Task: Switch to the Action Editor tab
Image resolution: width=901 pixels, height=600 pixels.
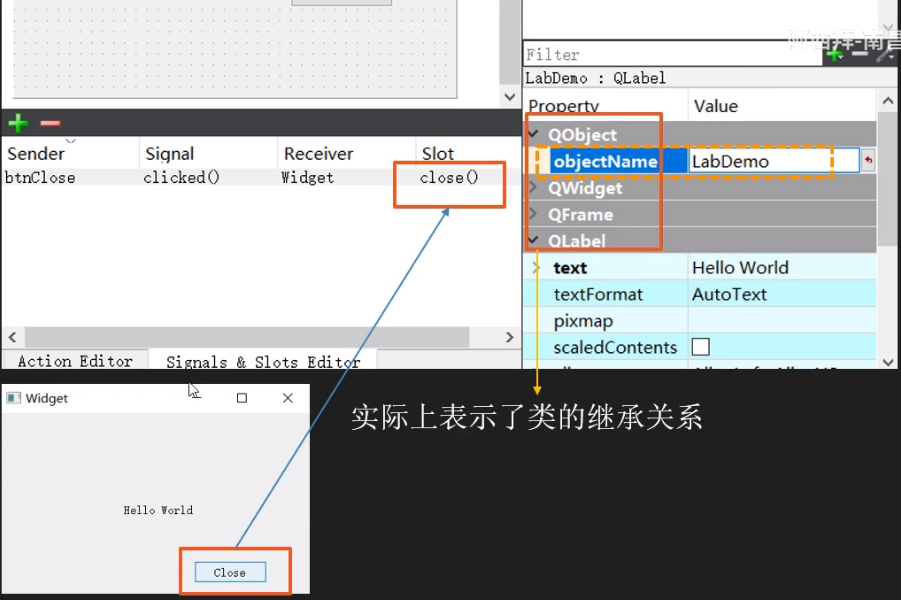Action: pyautogui.click(x=75, y=361)
